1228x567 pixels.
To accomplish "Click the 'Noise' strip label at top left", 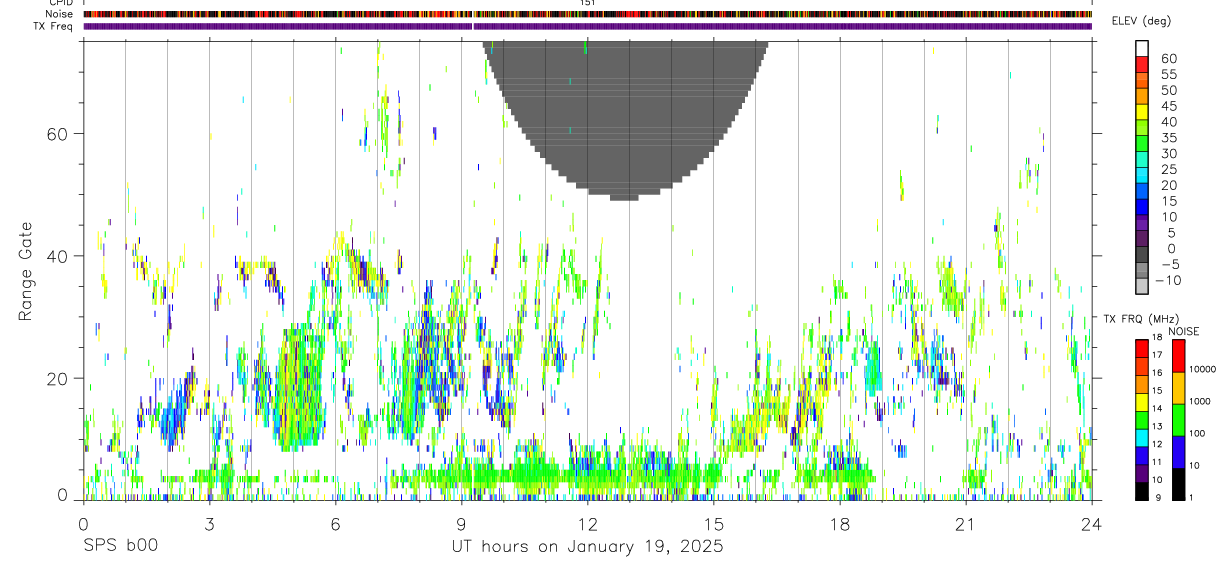I will click(x=59, y=14).
